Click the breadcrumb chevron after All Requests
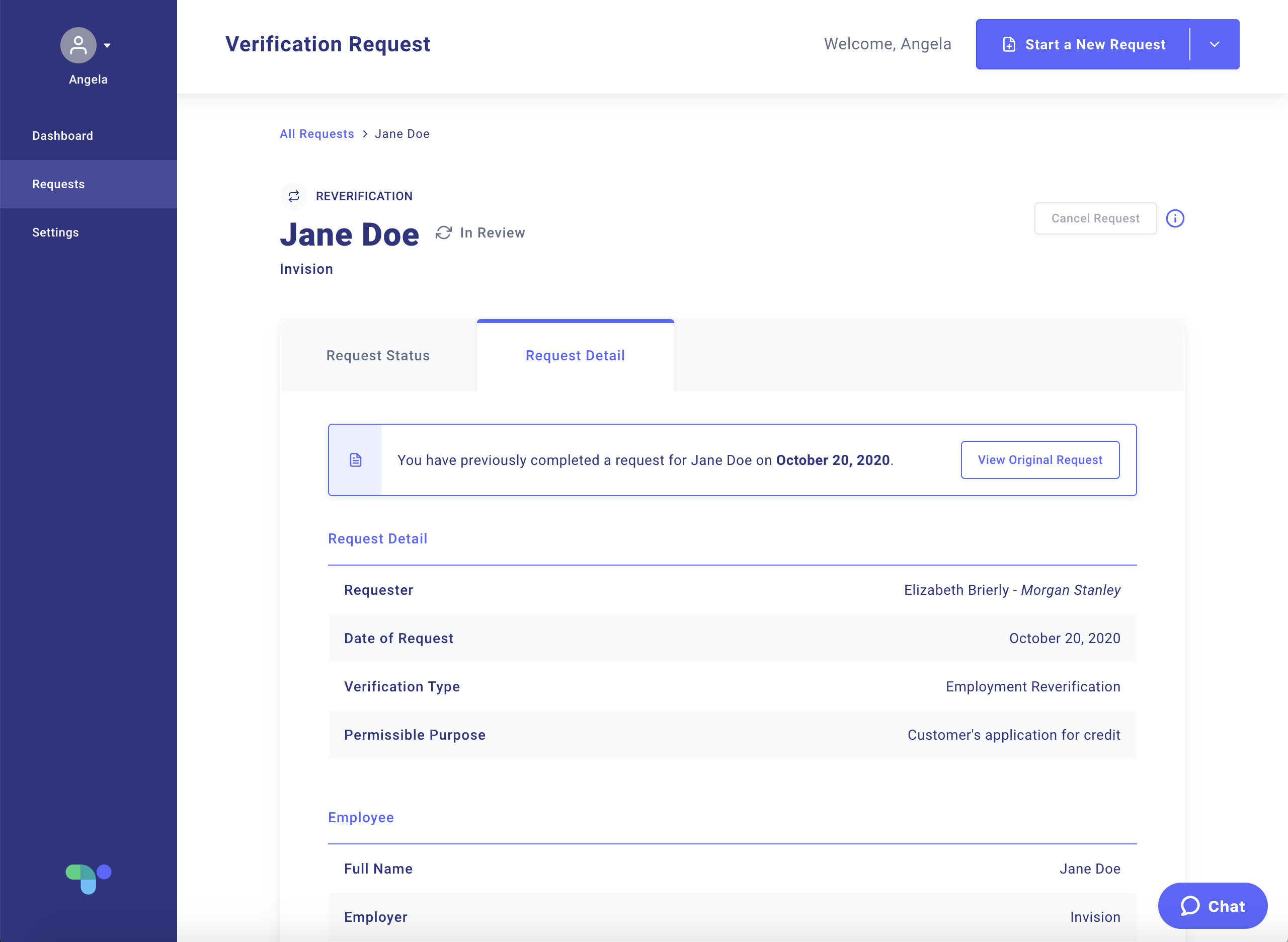 [x=364, y=134]
